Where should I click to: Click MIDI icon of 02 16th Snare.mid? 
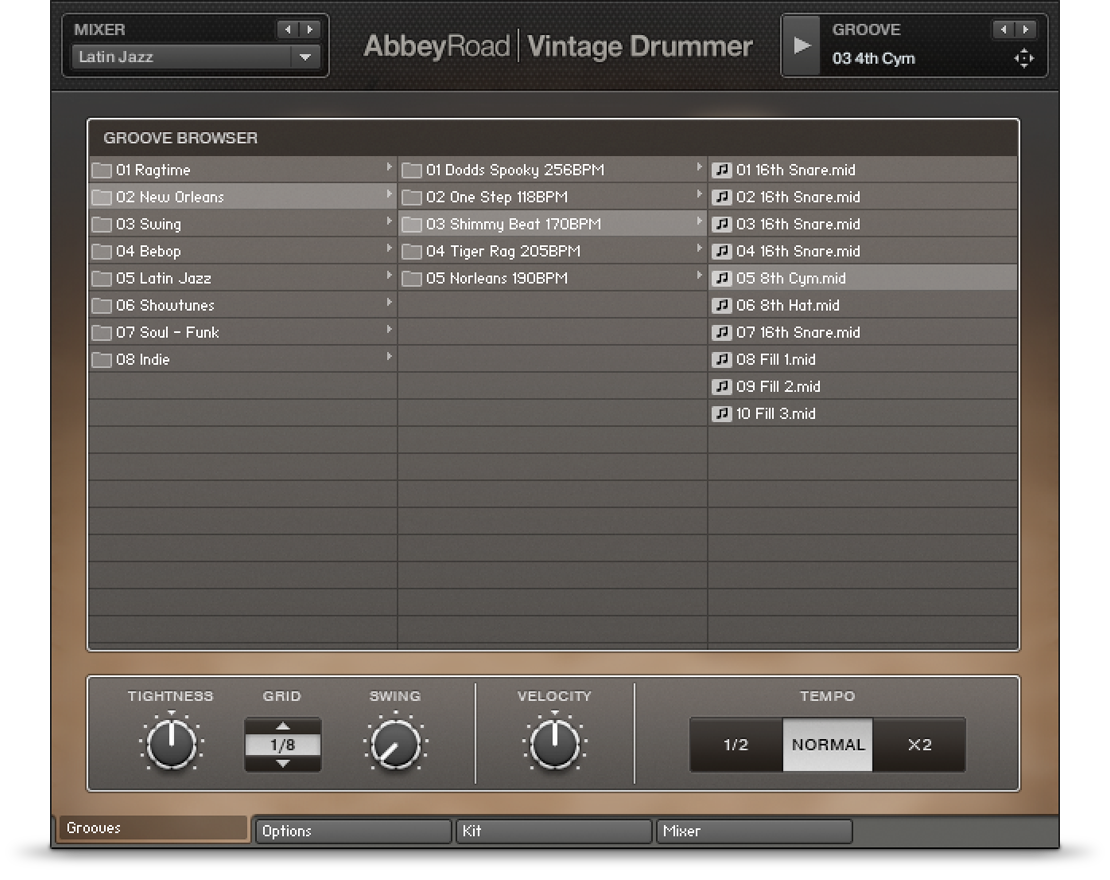[721, 197]
